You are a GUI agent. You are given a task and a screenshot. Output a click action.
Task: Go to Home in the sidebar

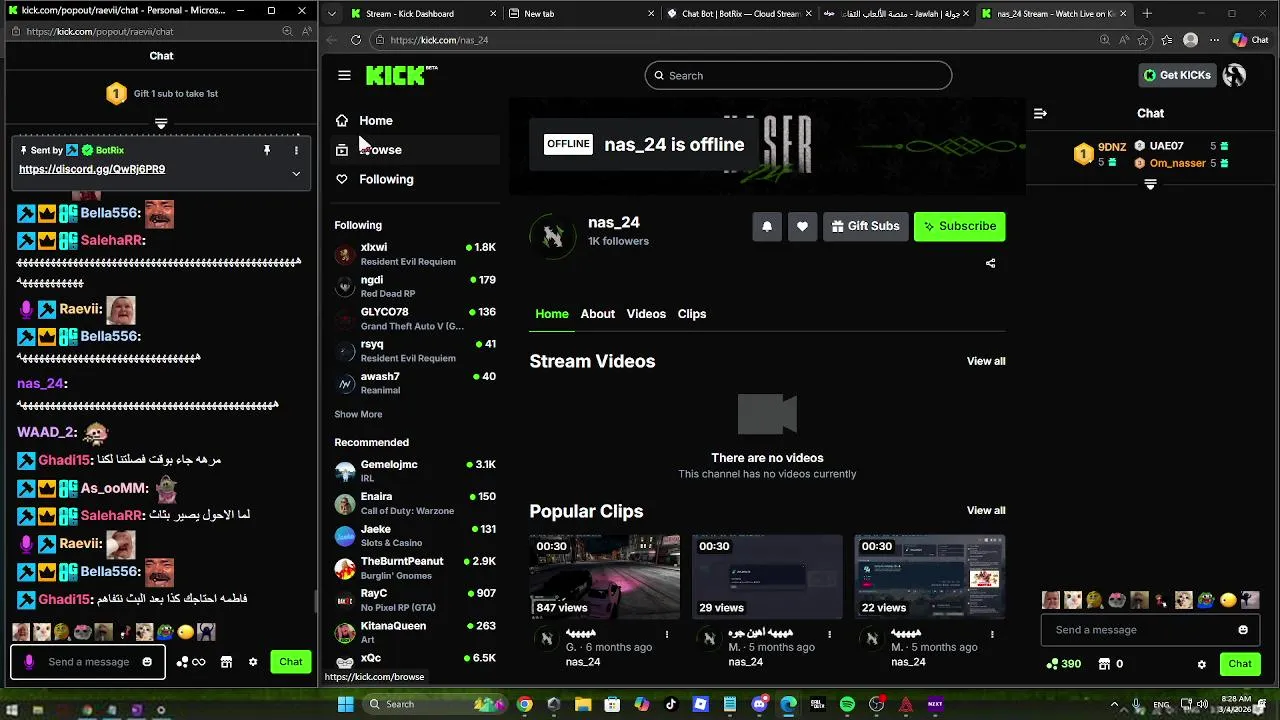416,120
